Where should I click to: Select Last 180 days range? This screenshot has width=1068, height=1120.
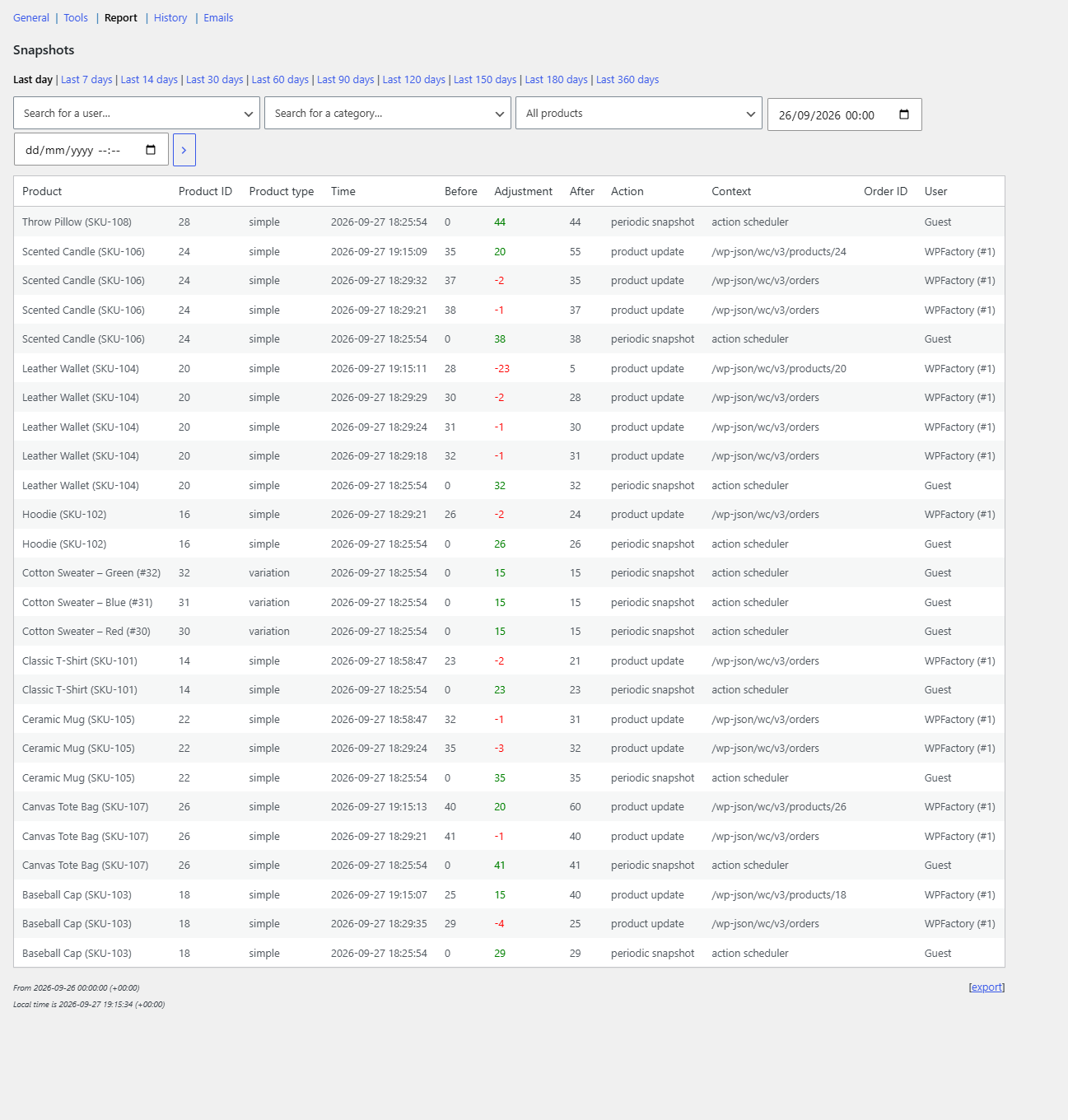(557, 80)
